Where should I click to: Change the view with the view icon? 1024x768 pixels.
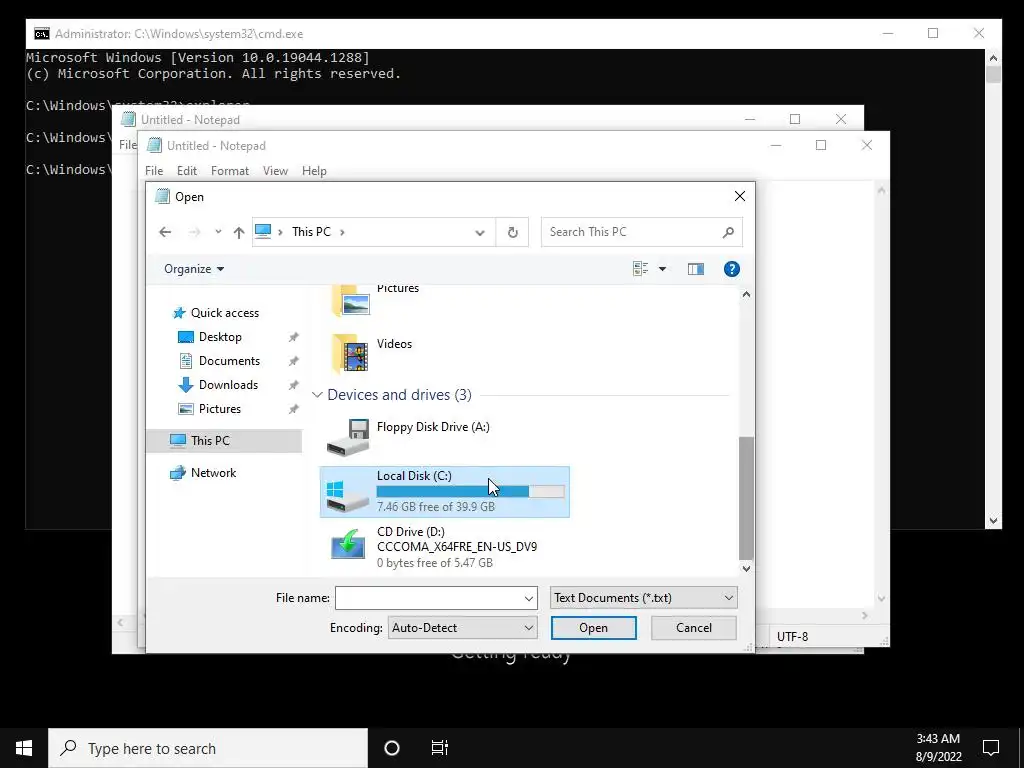click(x=640, y=269)
